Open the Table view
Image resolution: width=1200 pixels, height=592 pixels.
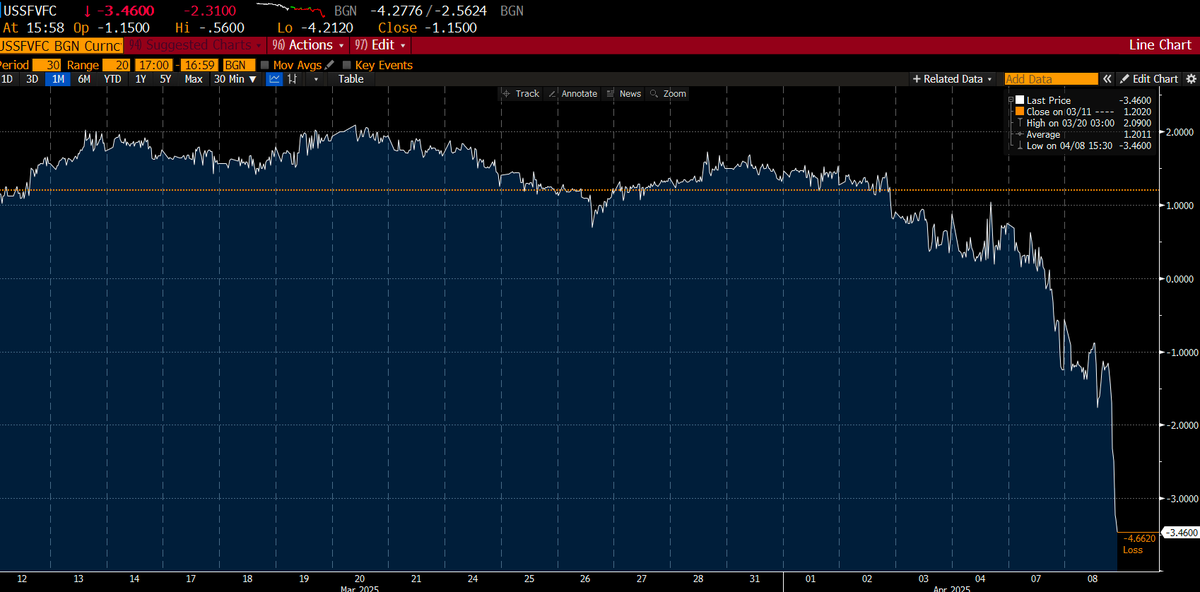[350, 78]
